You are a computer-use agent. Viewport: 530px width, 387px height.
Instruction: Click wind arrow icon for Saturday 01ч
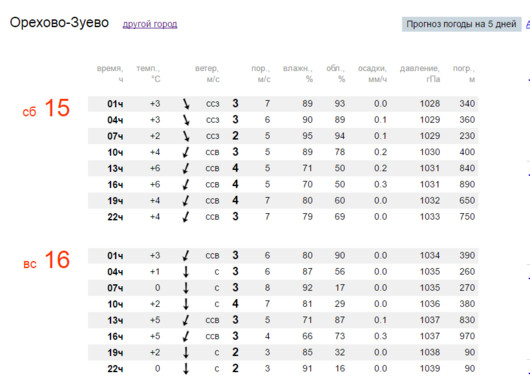[186, 104]
